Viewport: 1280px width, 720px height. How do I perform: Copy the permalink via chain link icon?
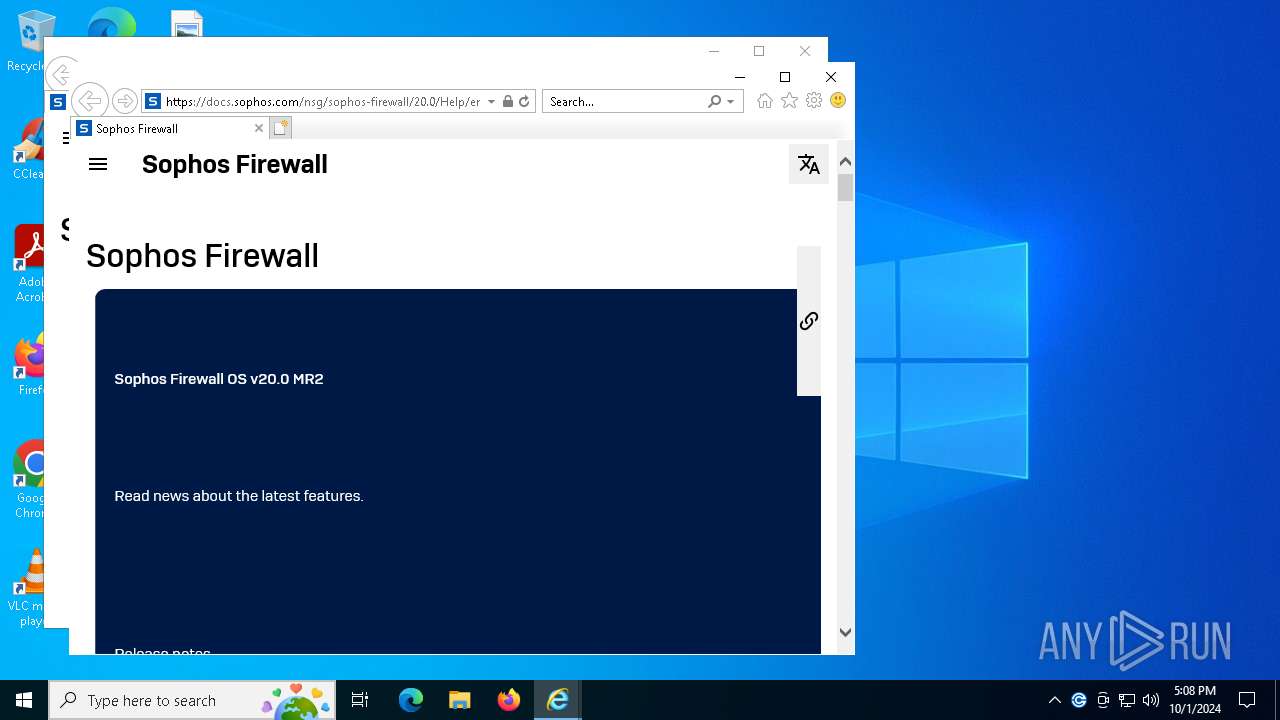tap(809, 320)
